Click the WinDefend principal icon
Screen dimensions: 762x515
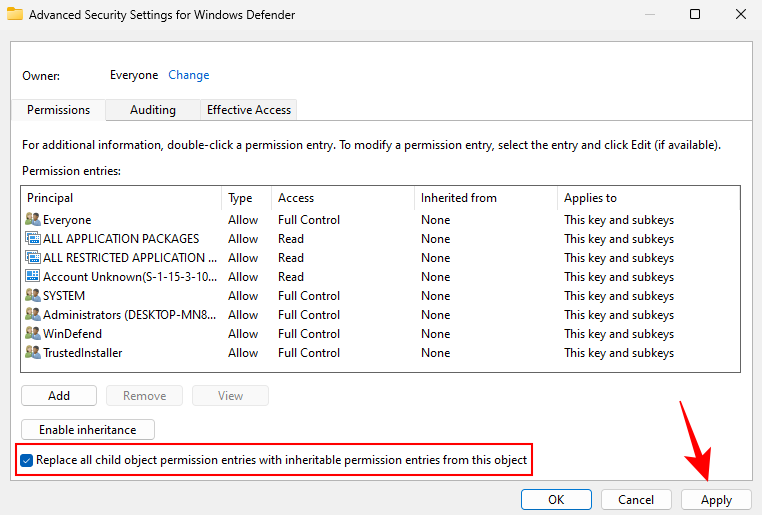coord(32,334)
